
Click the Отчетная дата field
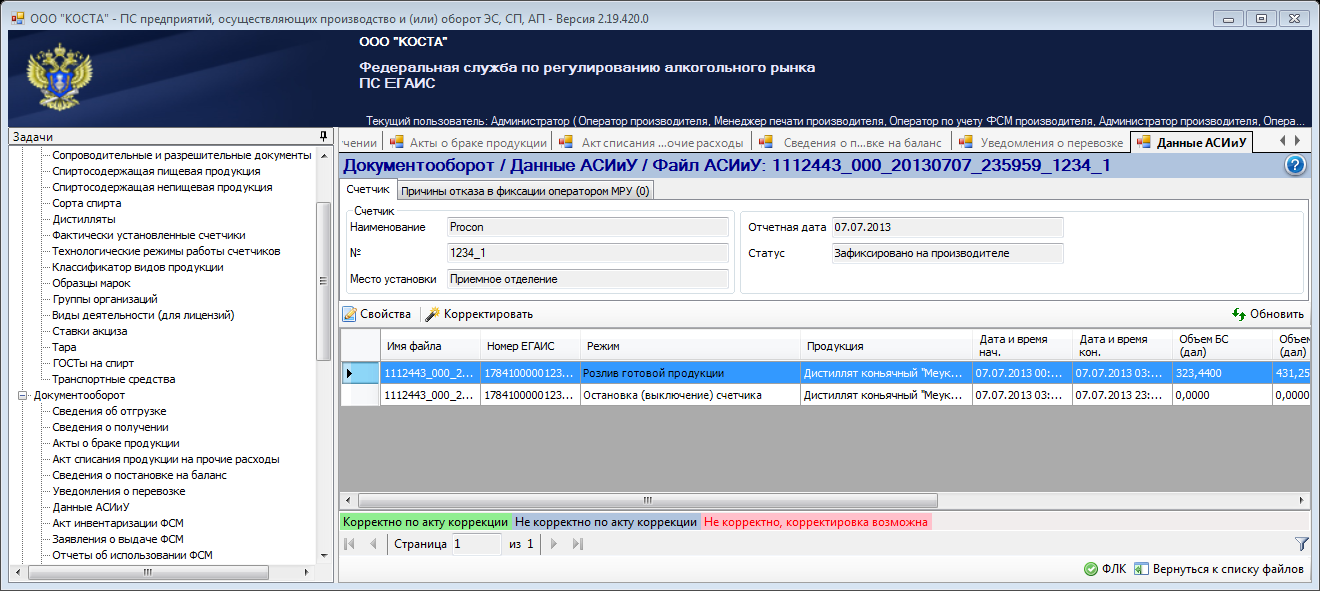[947, 227]
